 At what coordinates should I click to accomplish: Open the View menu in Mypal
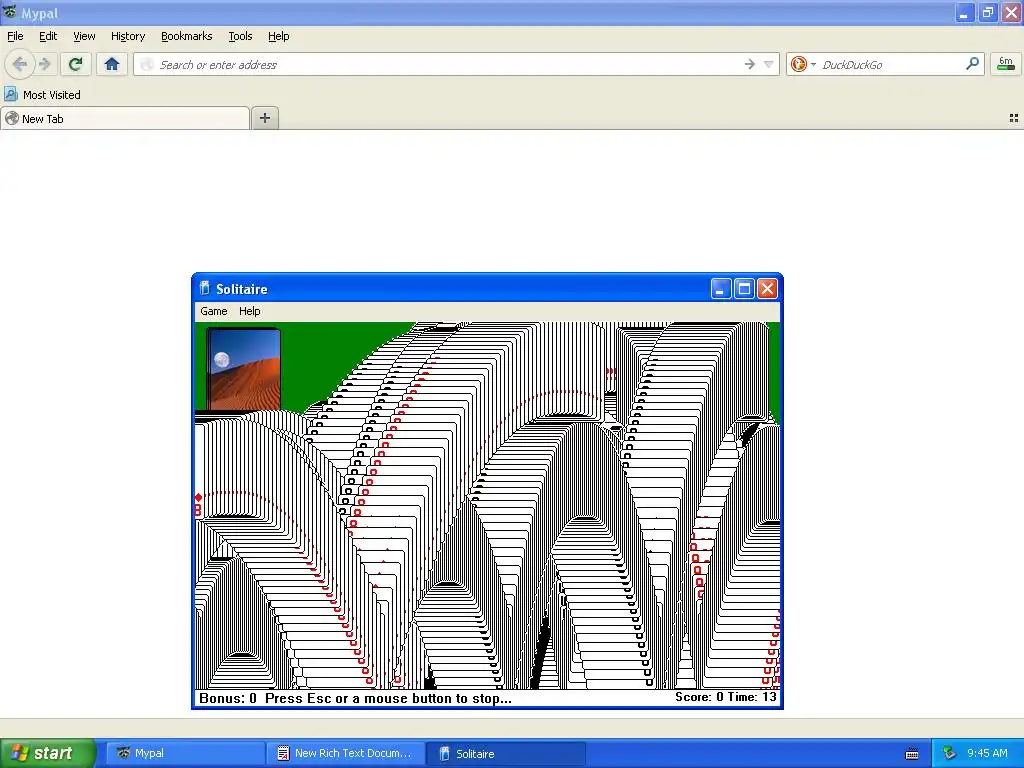tap(84, 37)
